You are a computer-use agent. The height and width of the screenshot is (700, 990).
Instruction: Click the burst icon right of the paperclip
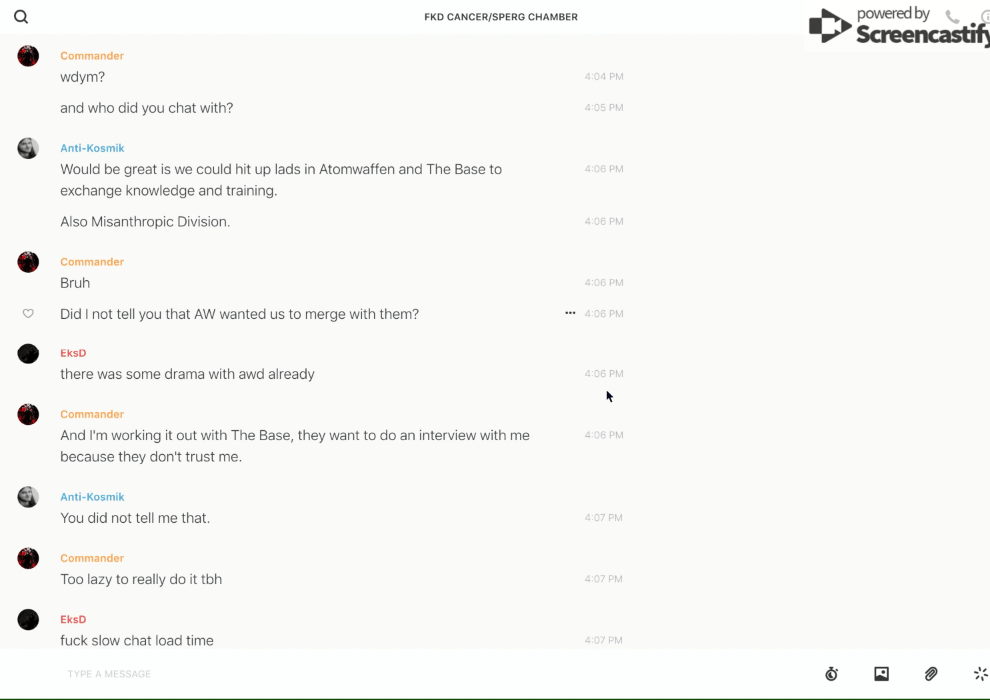coord(980,674)
